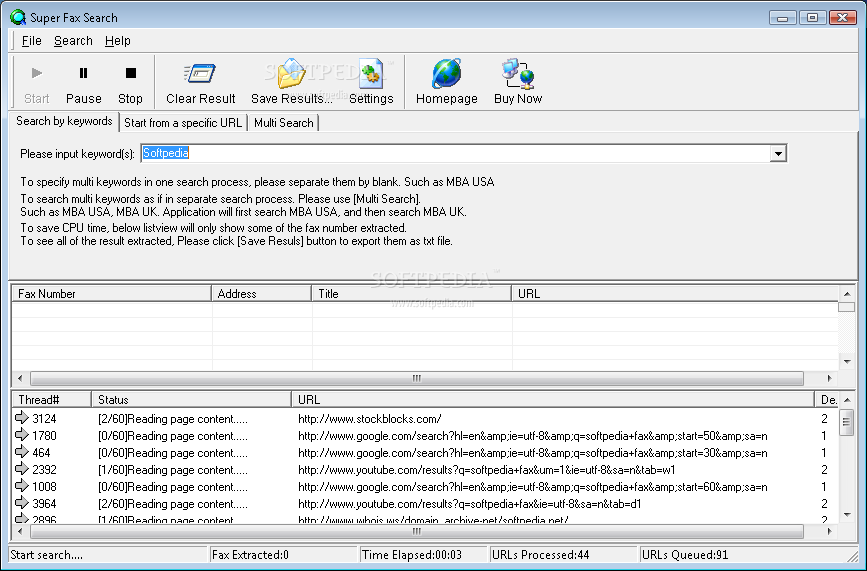This screenshot has height=571, width=867.
Task: Click Fax Extracted:0 in status bar
Action: point(250,555)
